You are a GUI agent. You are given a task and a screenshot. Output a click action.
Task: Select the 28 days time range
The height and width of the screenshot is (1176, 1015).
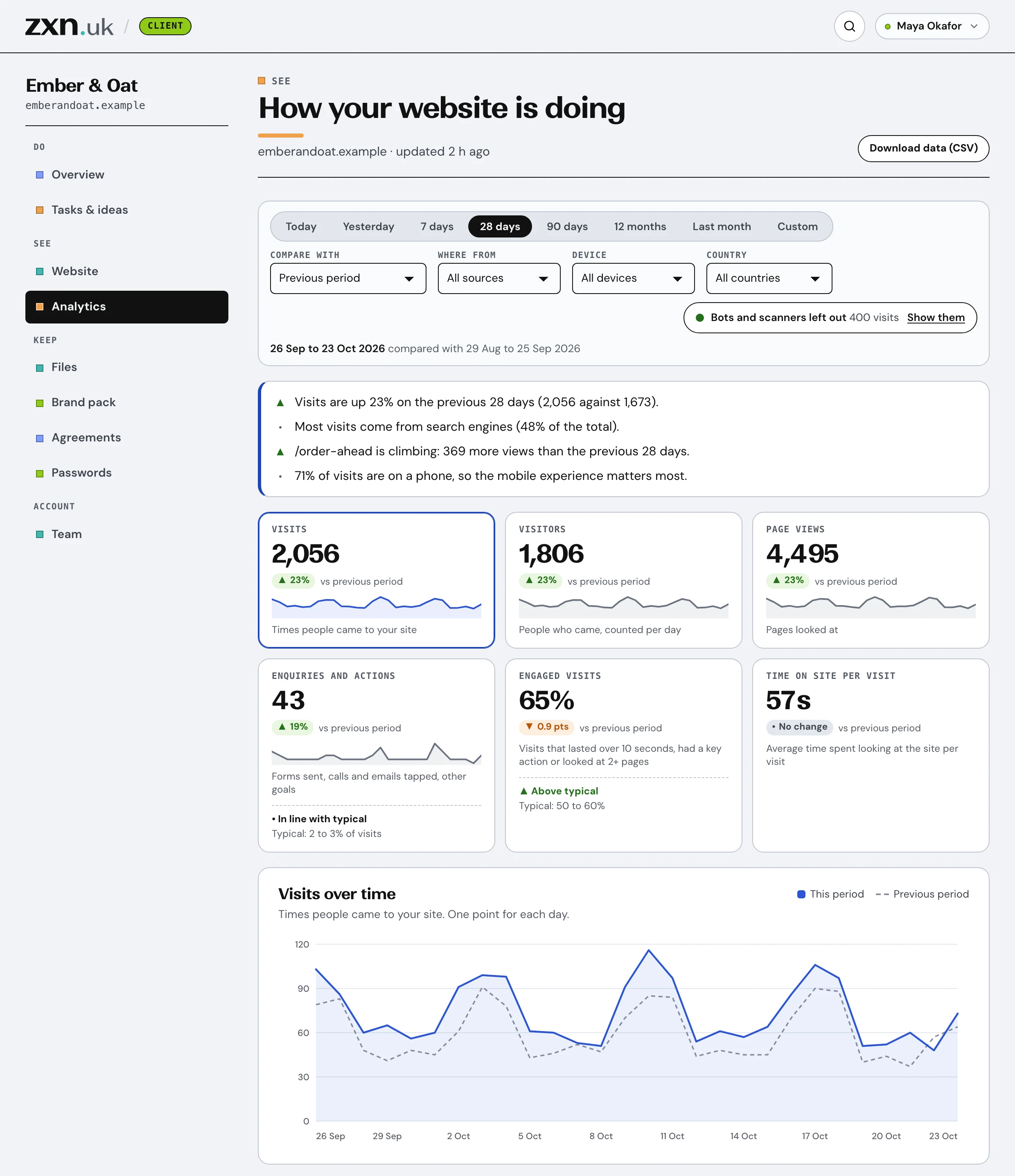click(x=500, y=226)
